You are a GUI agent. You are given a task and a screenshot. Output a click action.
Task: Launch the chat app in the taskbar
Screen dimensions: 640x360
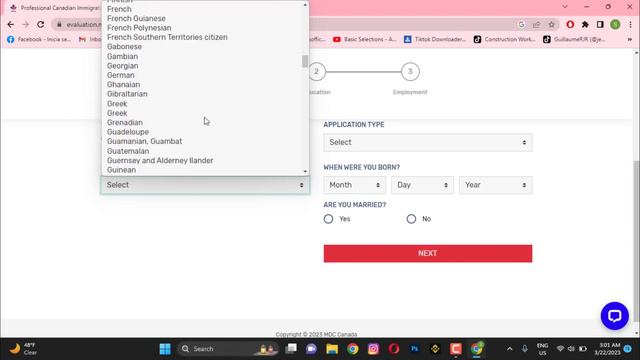[x=311, y=349]
